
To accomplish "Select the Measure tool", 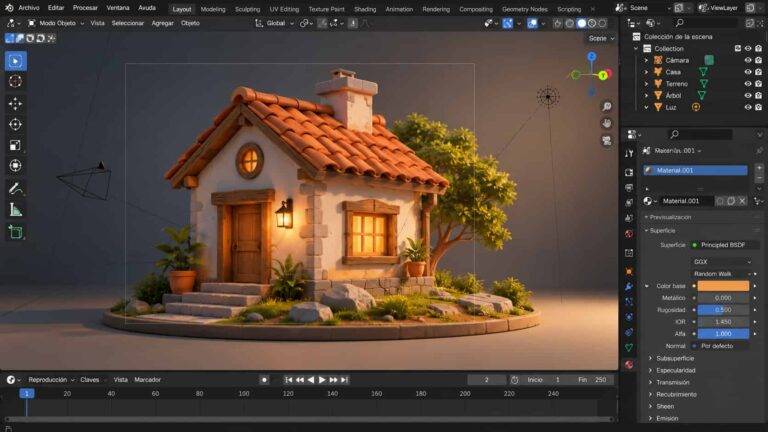I will click(x=16, y=210).
